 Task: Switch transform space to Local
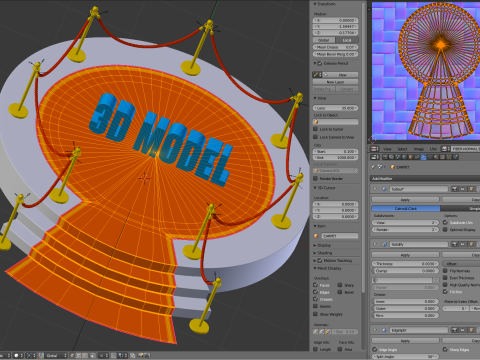click(347, 40)
